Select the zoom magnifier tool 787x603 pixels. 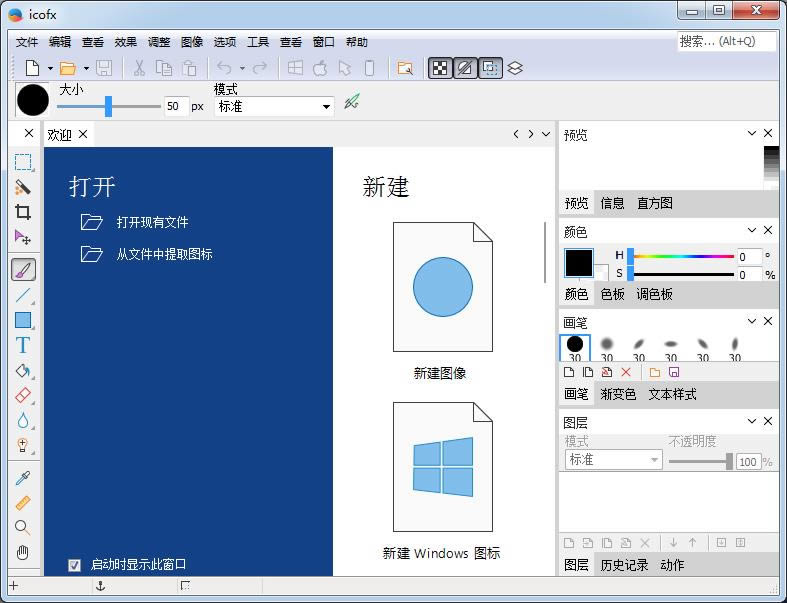point(23,527)
